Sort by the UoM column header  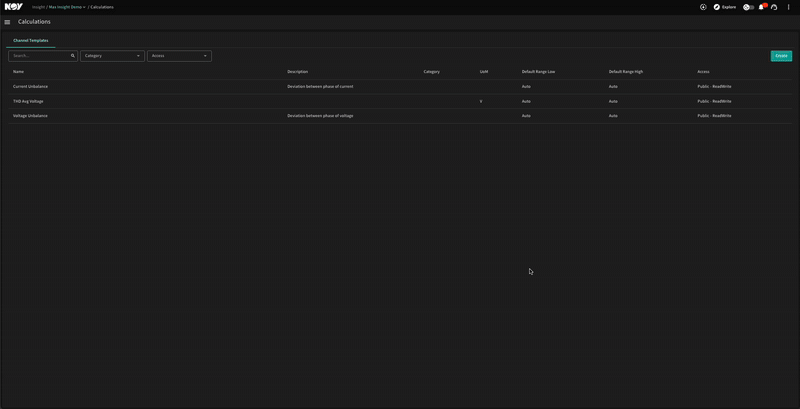484,72
